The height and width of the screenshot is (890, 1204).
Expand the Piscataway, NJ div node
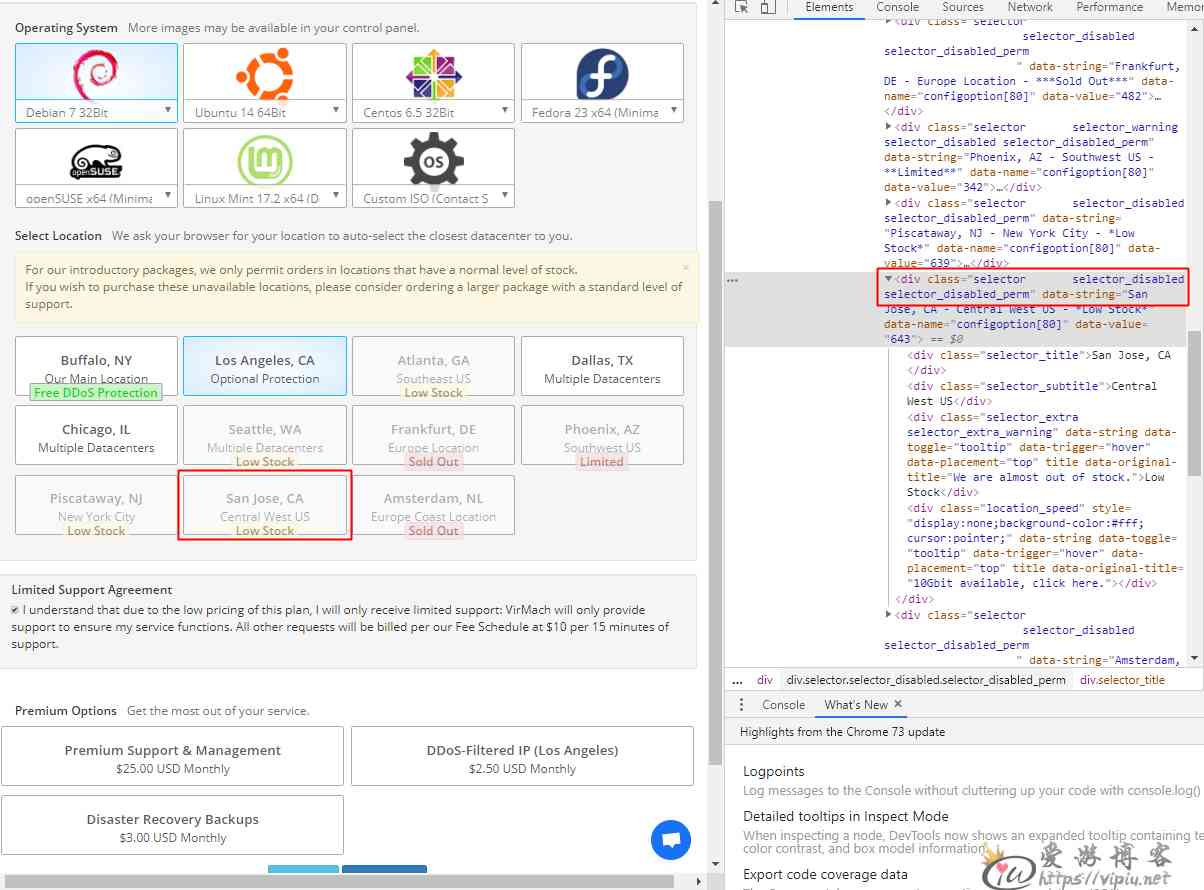coord(889,203)
